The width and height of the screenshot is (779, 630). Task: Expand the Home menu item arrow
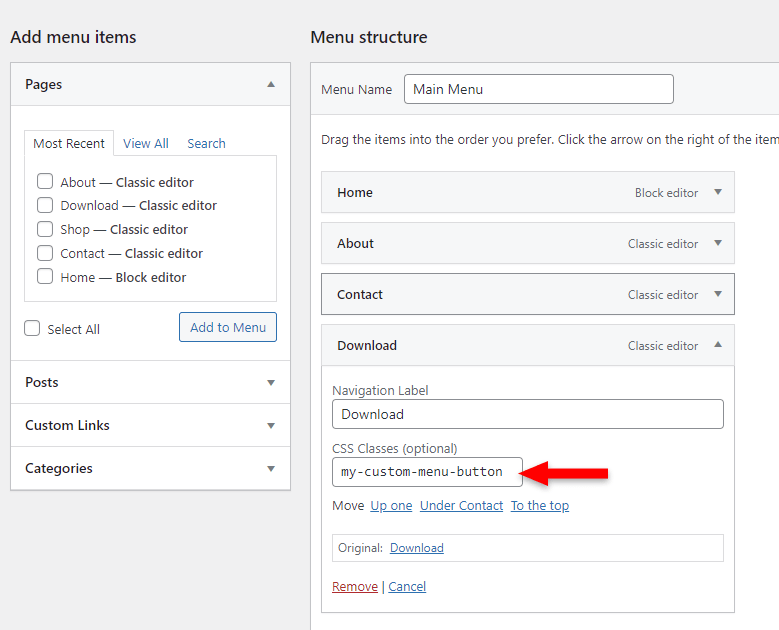(718, 192)
